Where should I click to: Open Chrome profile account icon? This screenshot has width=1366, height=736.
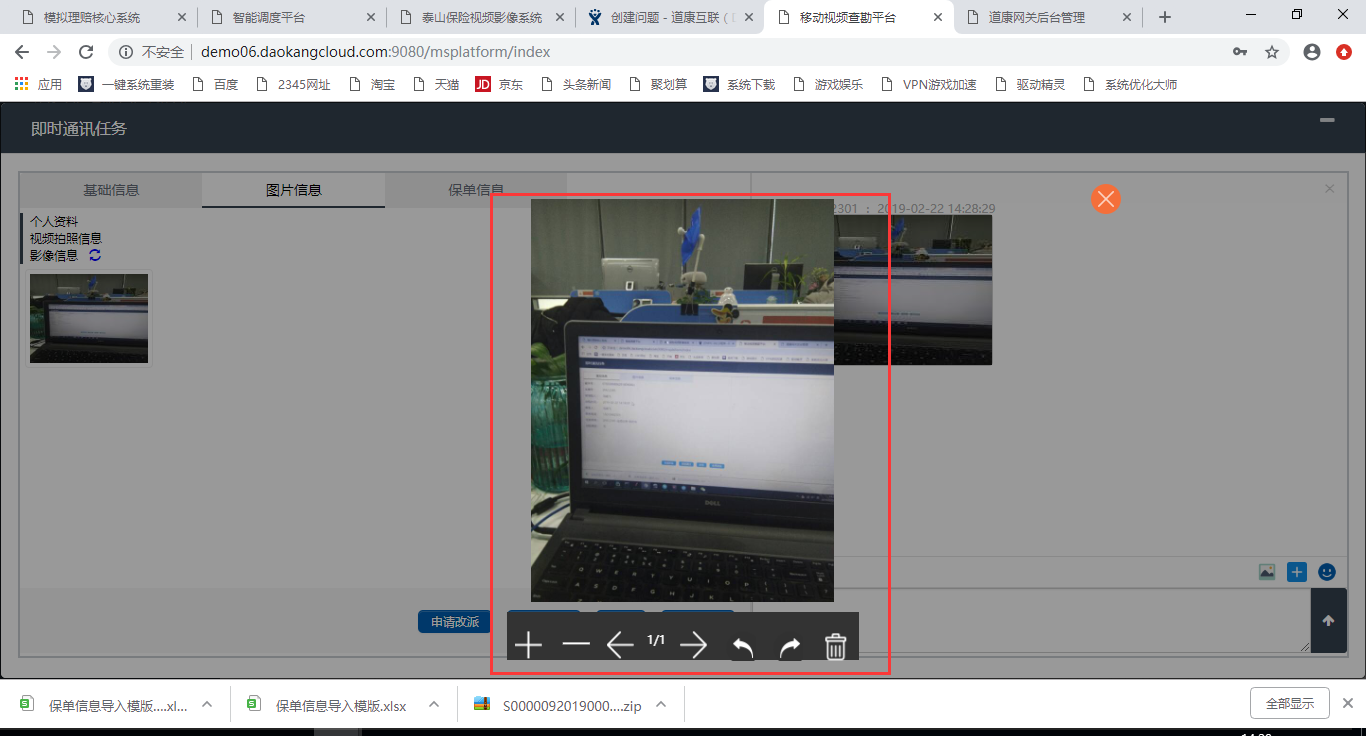point(1312,52)
